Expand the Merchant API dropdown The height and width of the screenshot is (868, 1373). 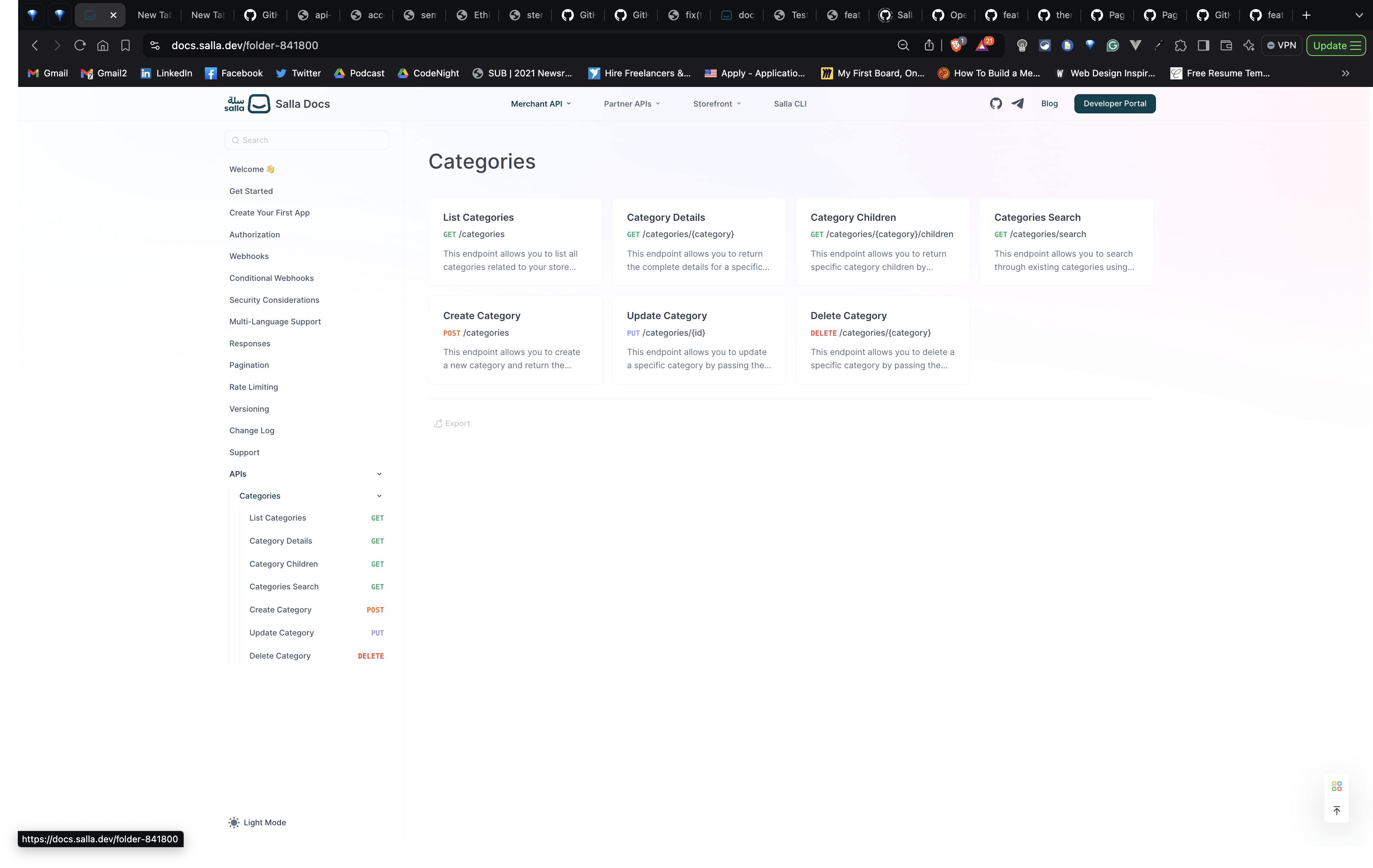pos(541,104)
